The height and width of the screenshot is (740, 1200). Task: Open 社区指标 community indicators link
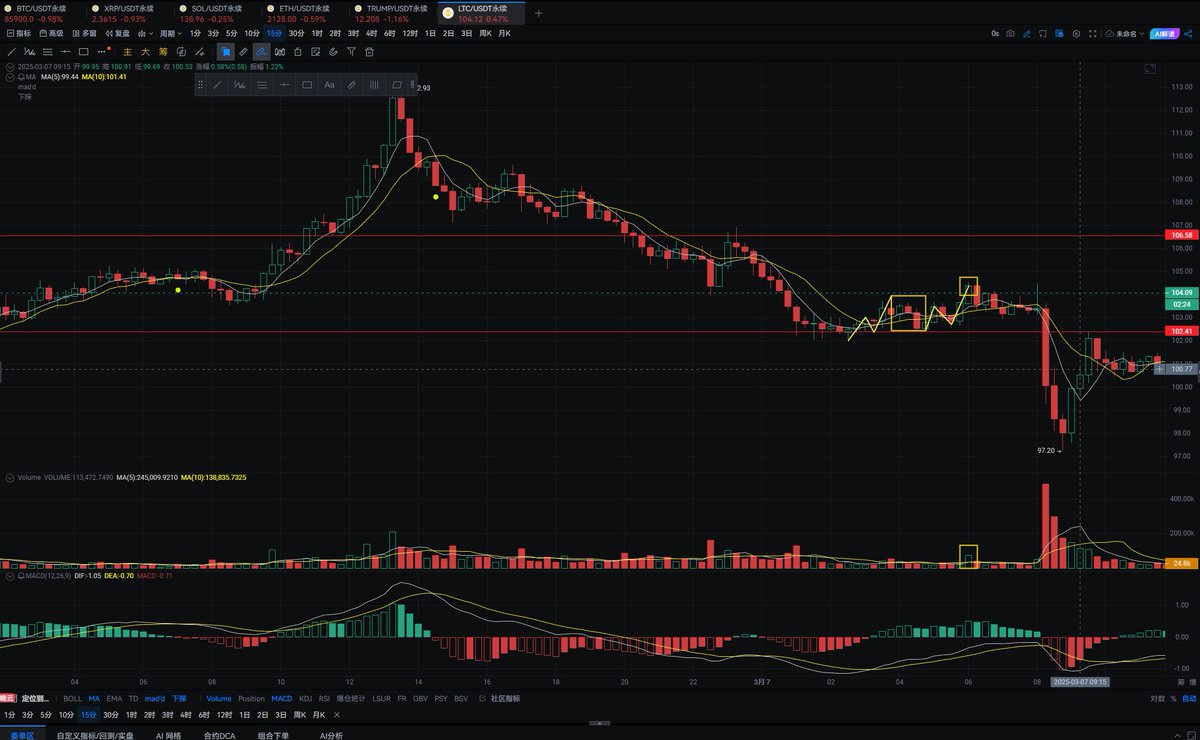(x=500, y=698)
